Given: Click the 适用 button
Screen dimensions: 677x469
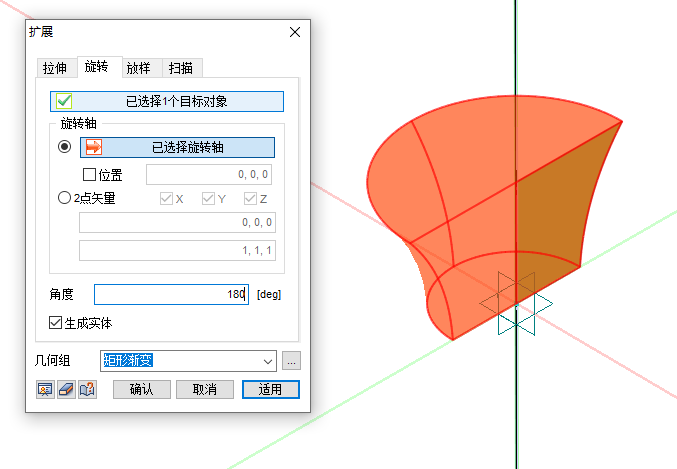Looking at the screenshot, I should pos(271,390).
